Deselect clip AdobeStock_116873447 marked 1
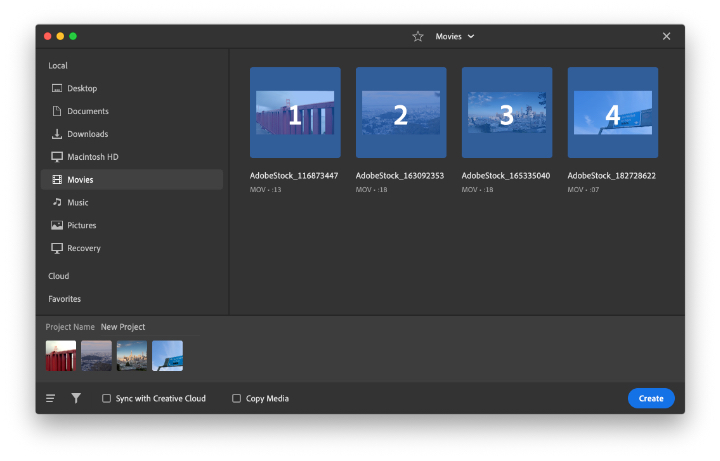 tap(295, 112)
